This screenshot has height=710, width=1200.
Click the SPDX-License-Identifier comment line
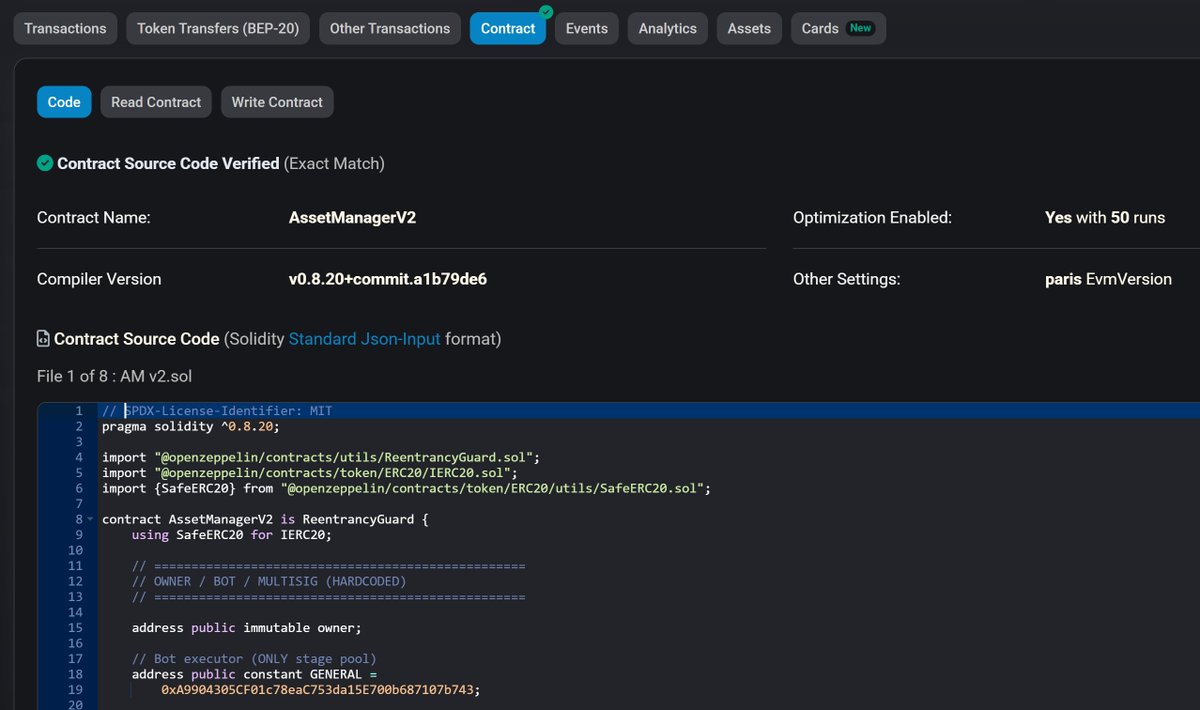(x=217, y=411)
